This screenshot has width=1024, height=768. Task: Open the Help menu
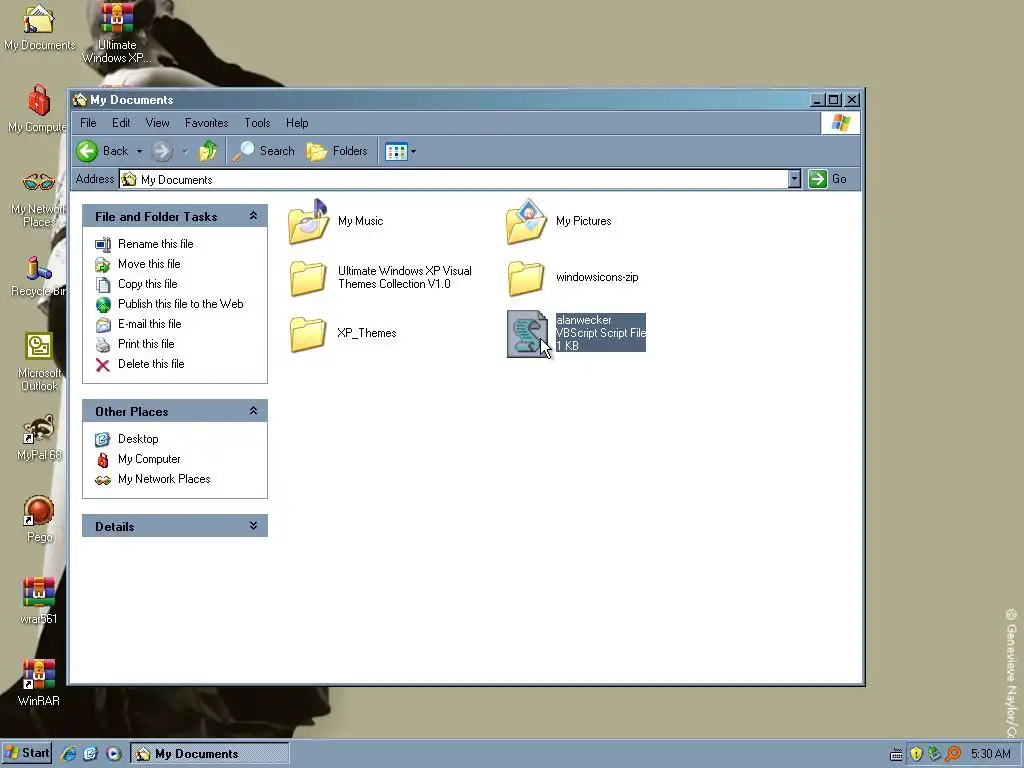(x=297, y=123)
